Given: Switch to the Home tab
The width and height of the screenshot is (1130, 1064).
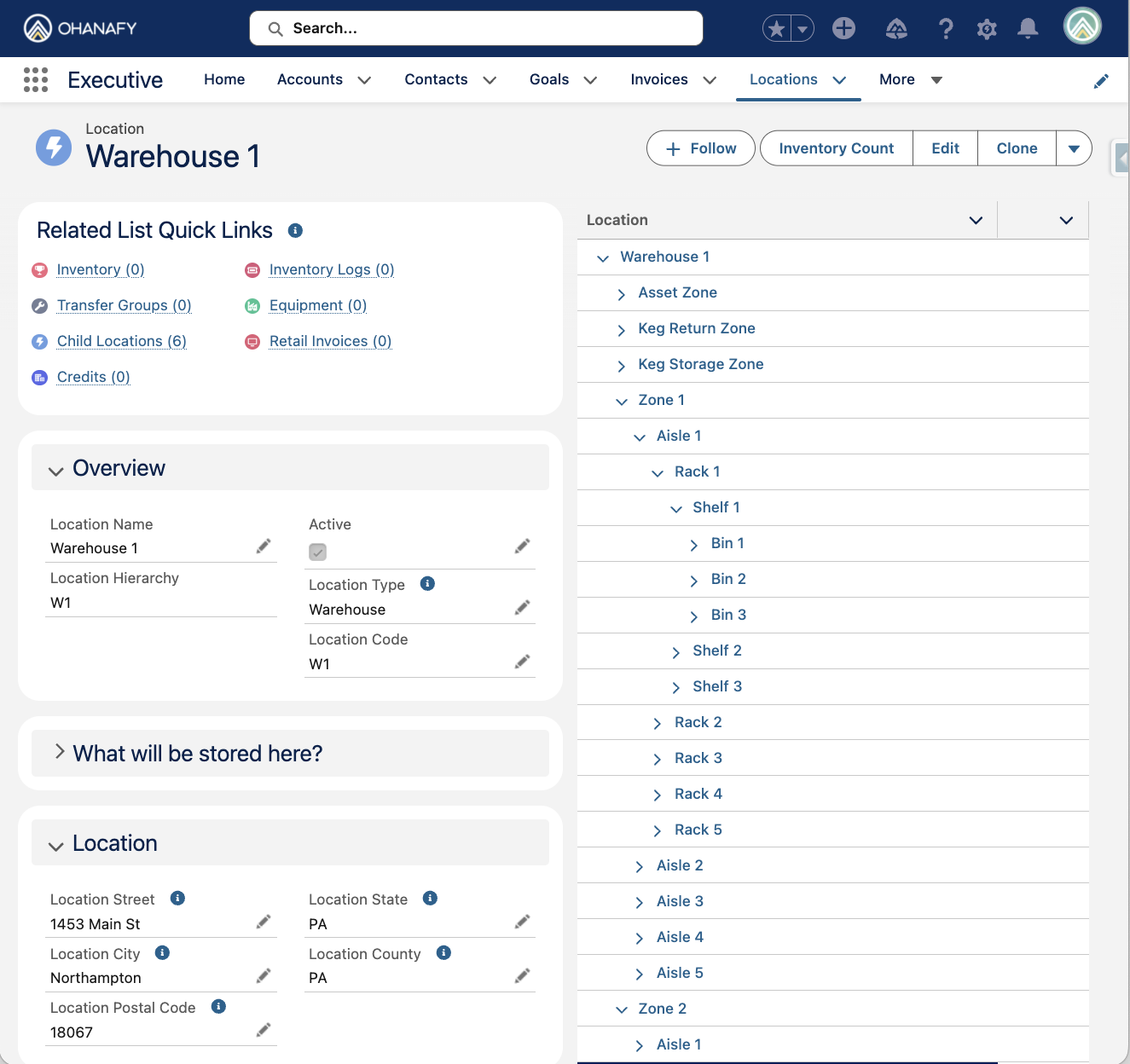Looking at the screenshot, I should point(223,79).
